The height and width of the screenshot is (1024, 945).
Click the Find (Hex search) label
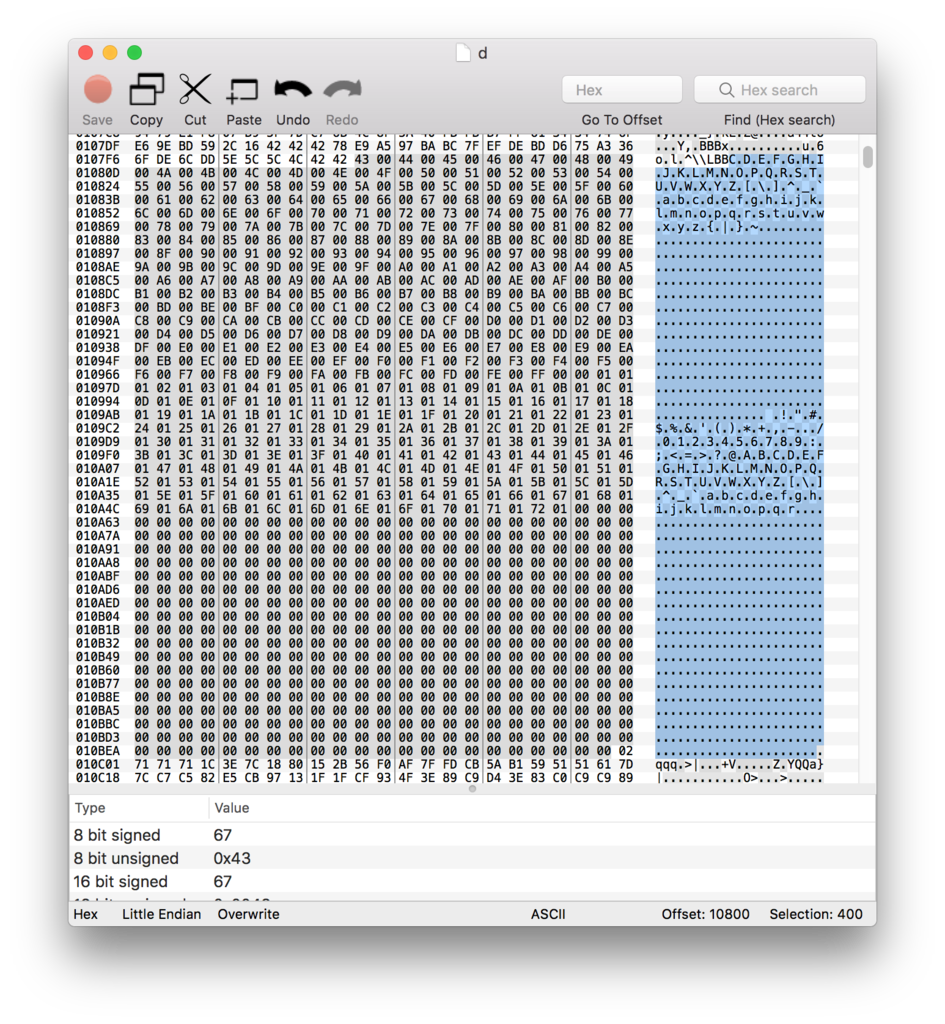(779, 120)
